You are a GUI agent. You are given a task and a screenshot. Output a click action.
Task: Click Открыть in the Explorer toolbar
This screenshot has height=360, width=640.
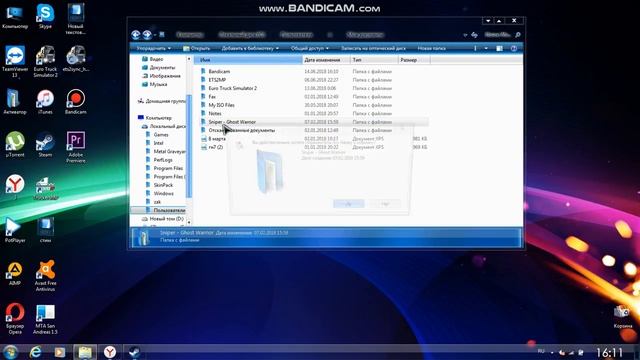click(x=197, y=48)
